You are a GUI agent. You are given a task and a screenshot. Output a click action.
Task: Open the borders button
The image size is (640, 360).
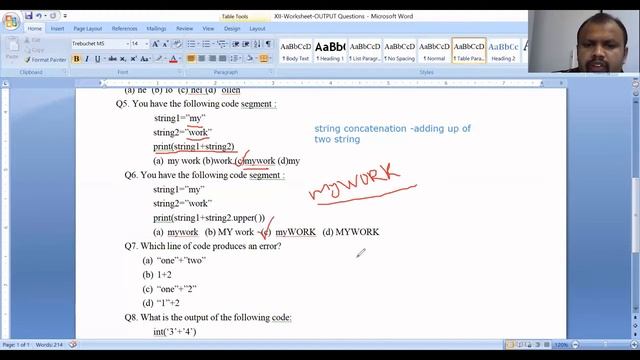264,59
